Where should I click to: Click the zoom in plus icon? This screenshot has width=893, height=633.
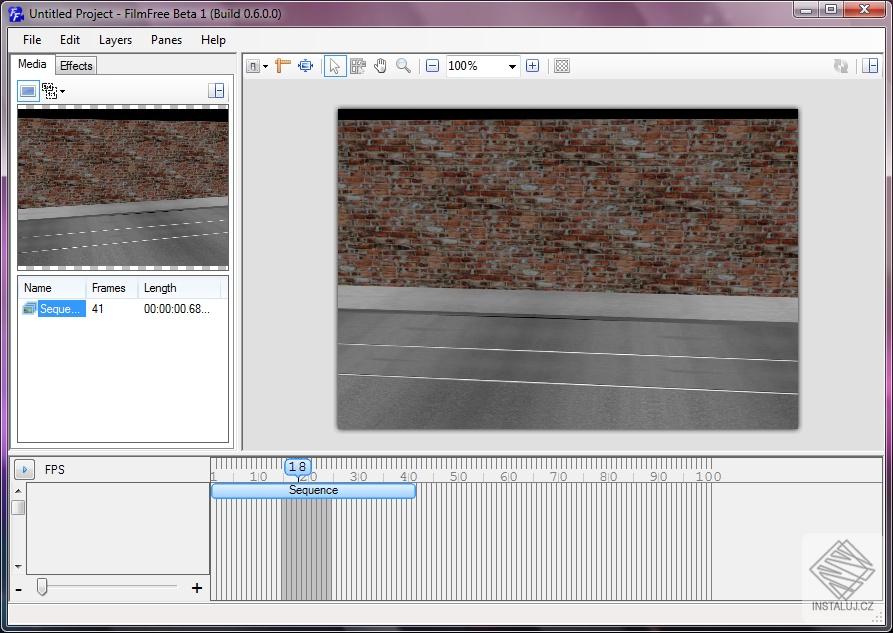[x=533, y=66]
